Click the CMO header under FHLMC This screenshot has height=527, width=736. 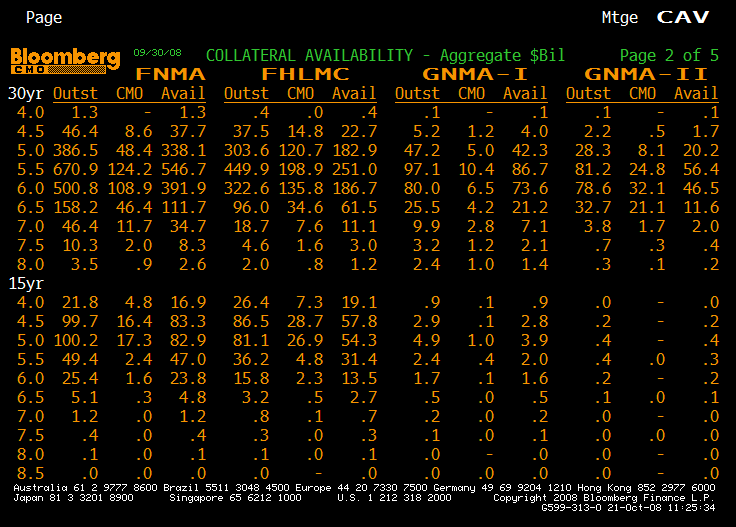(301, 94)
